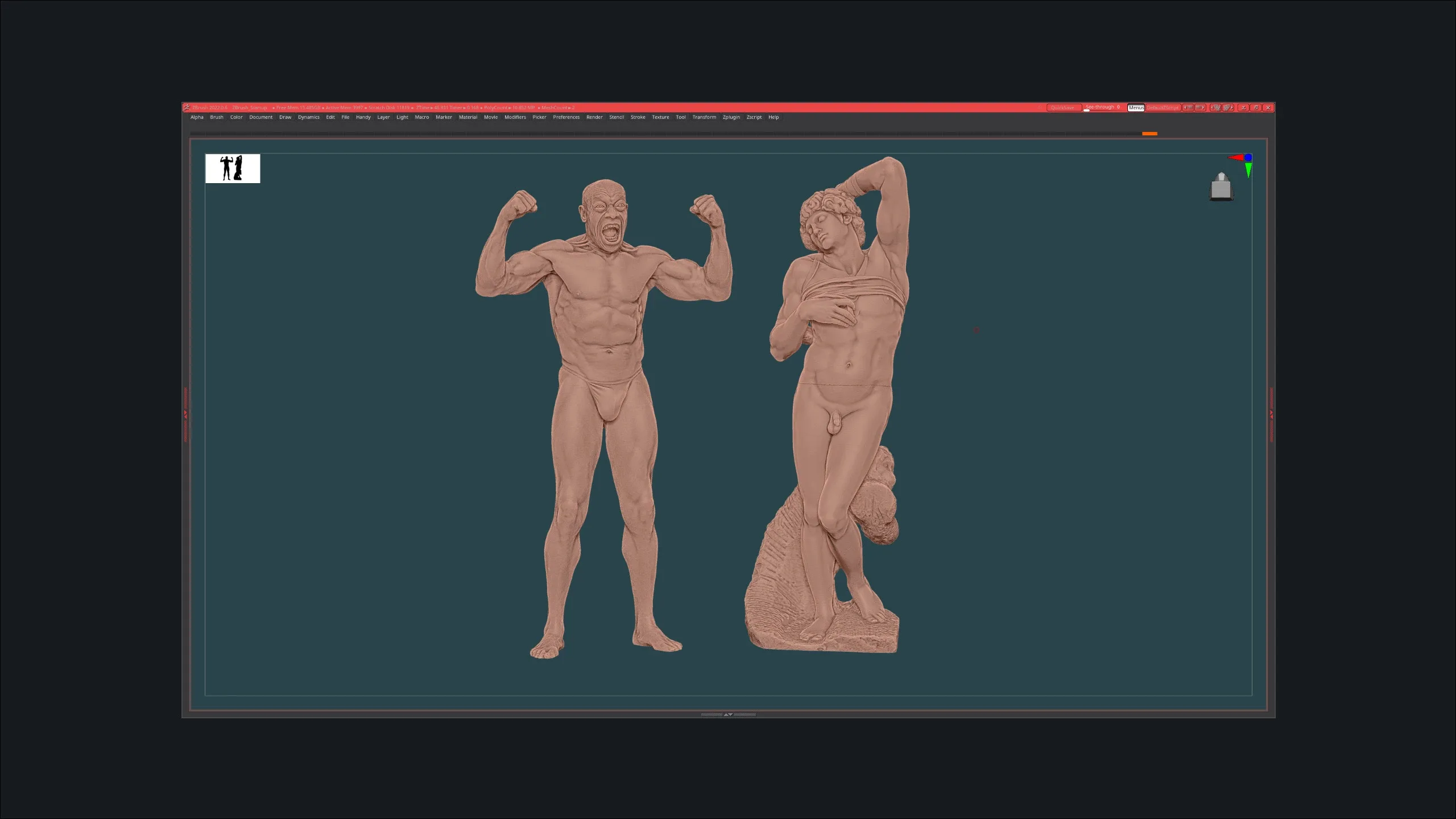The width and height of the screenshot is (1456, 819).
Task: Open the Stroke menu
Action: pos(638,117)
